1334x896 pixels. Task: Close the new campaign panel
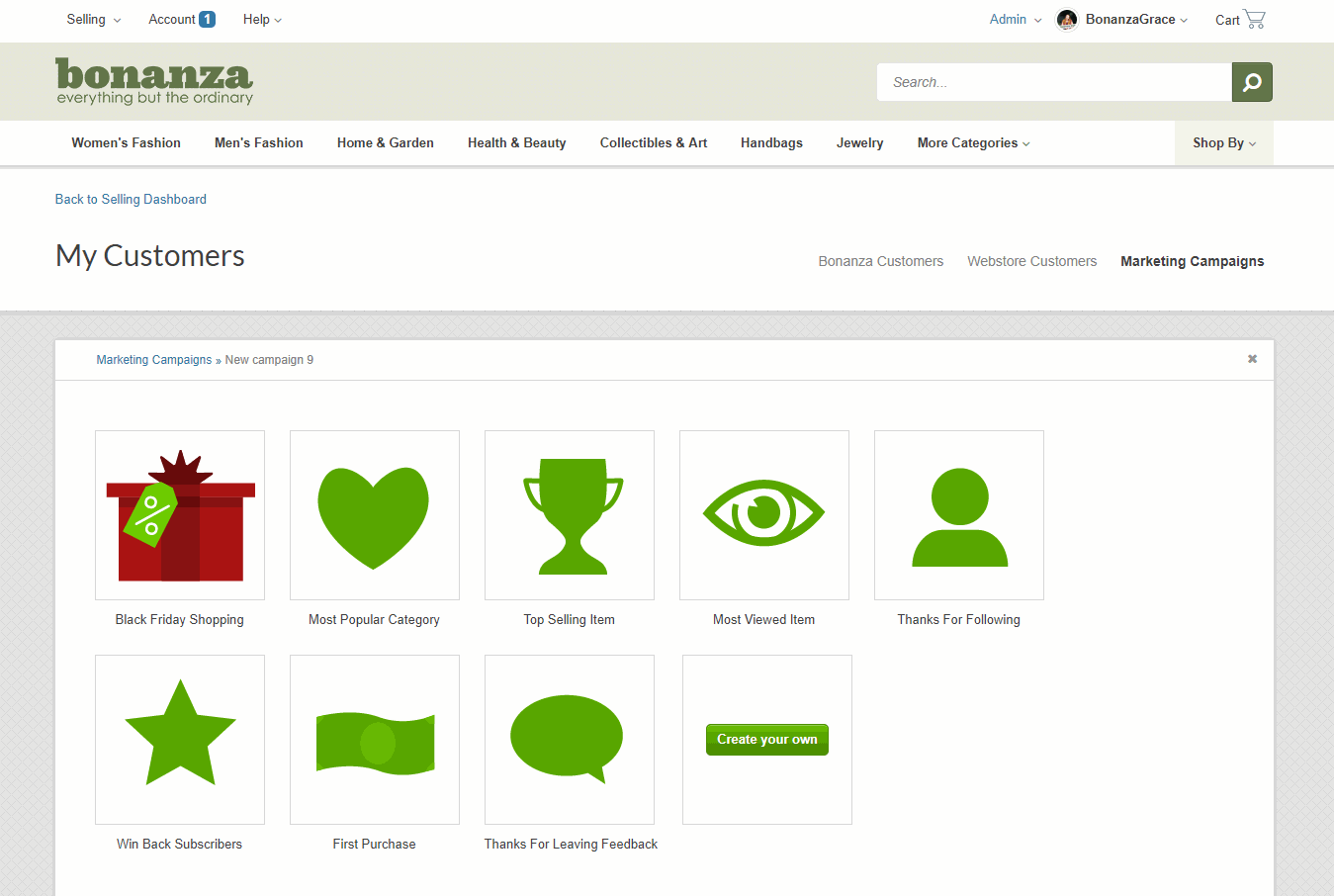tap(1252, 359)
